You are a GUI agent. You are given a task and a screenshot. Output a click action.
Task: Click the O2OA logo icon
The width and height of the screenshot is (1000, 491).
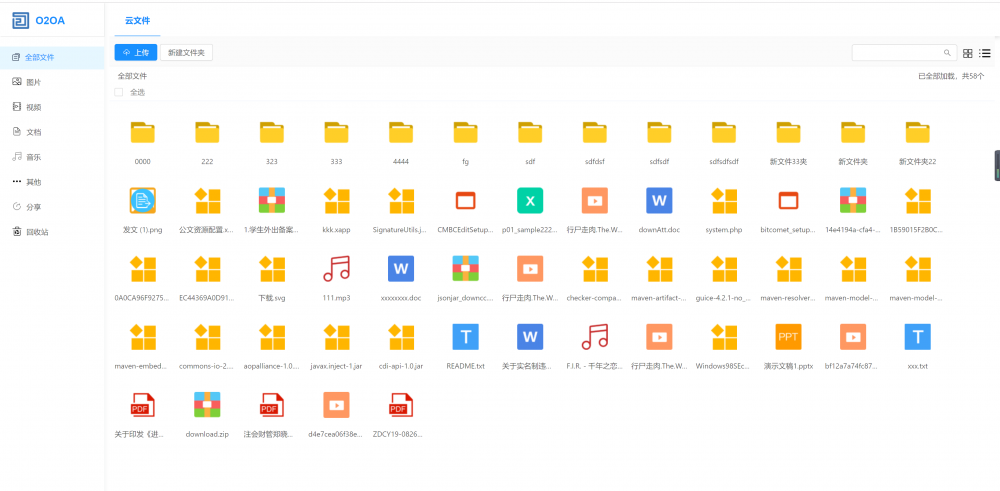tap(20, 21)
